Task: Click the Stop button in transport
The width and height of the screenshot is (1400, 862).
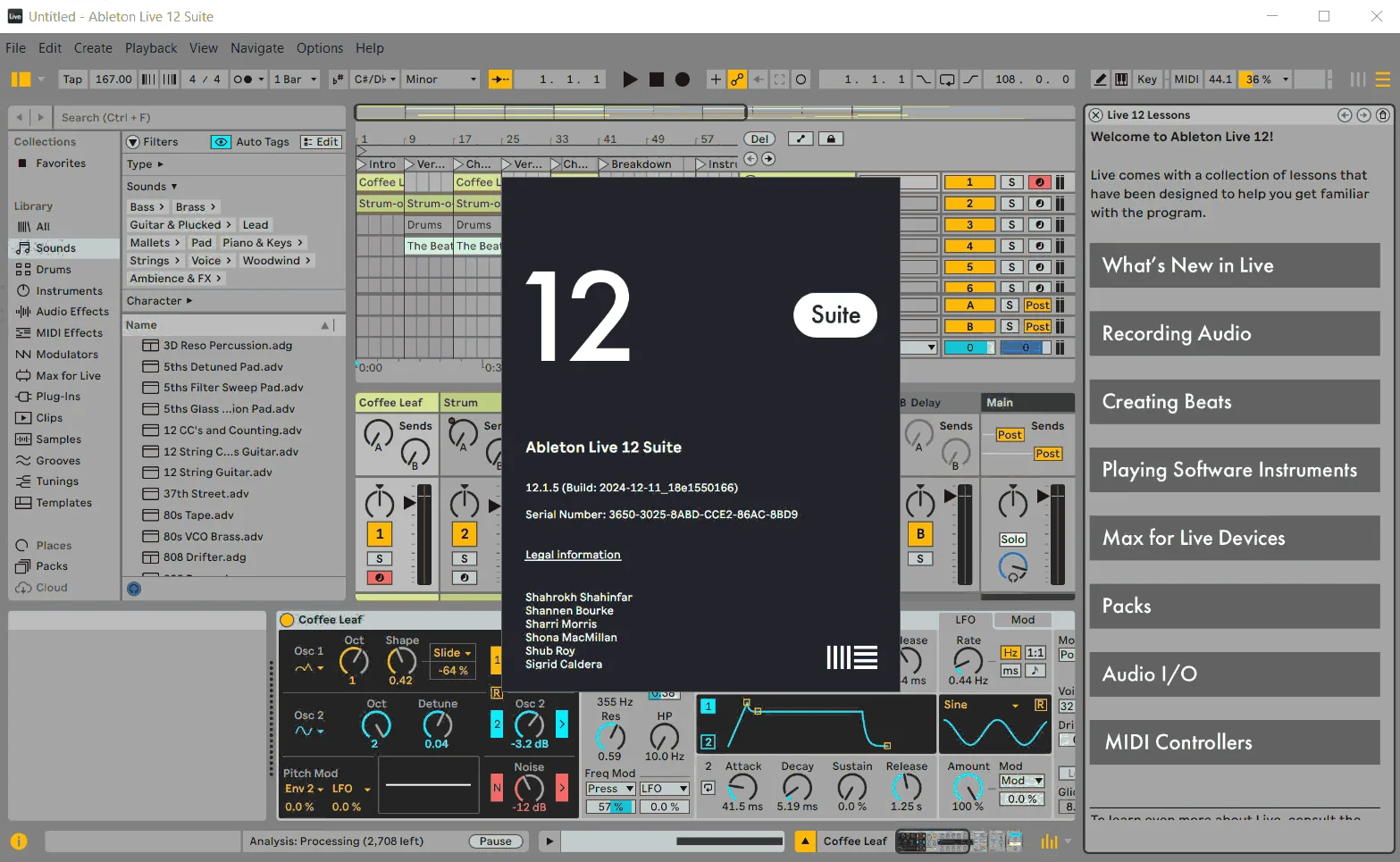Action: pyautogui.click(x=657, y=80)
